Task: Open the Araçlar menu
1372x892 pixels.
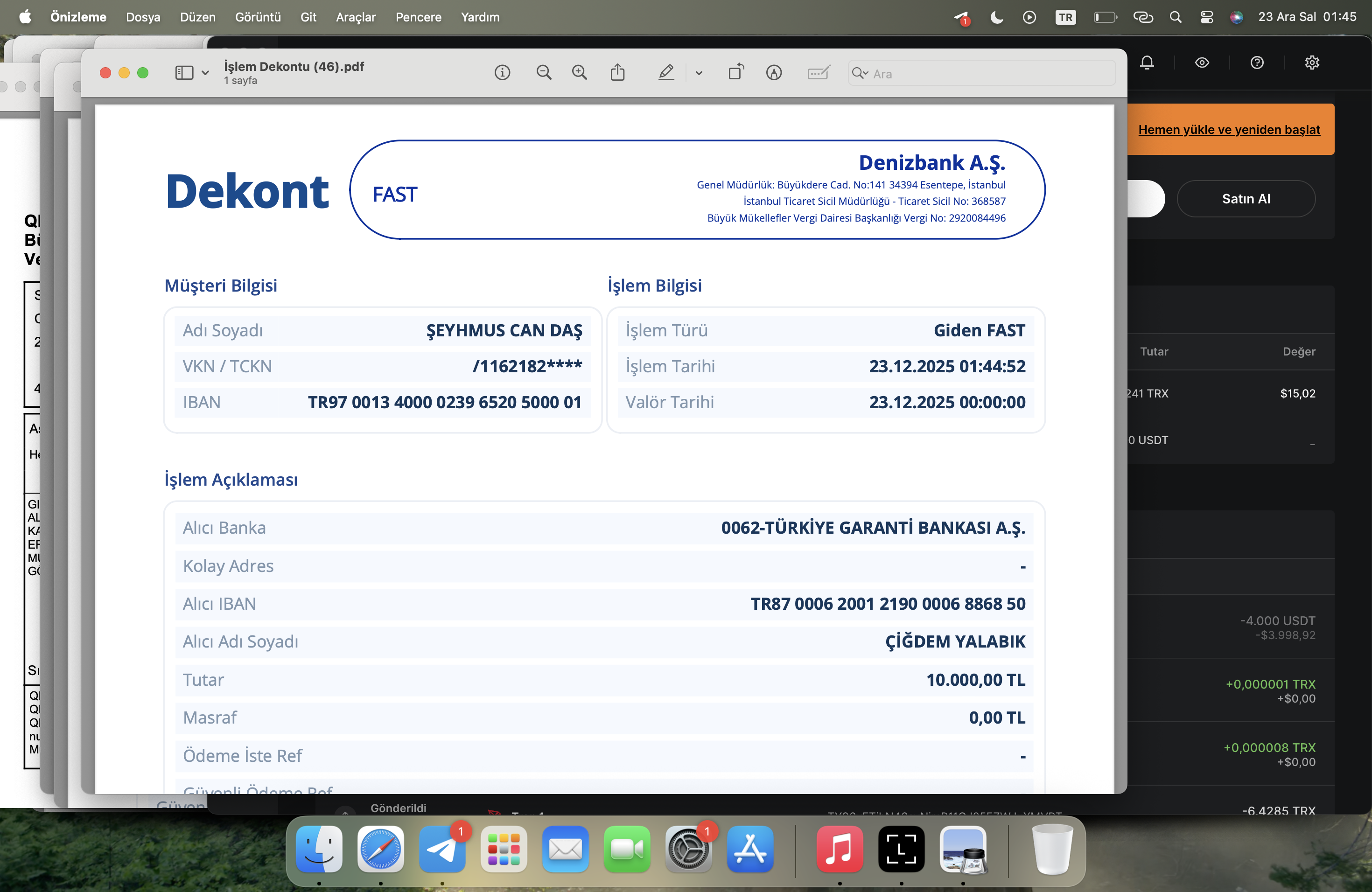Action: 356,17
